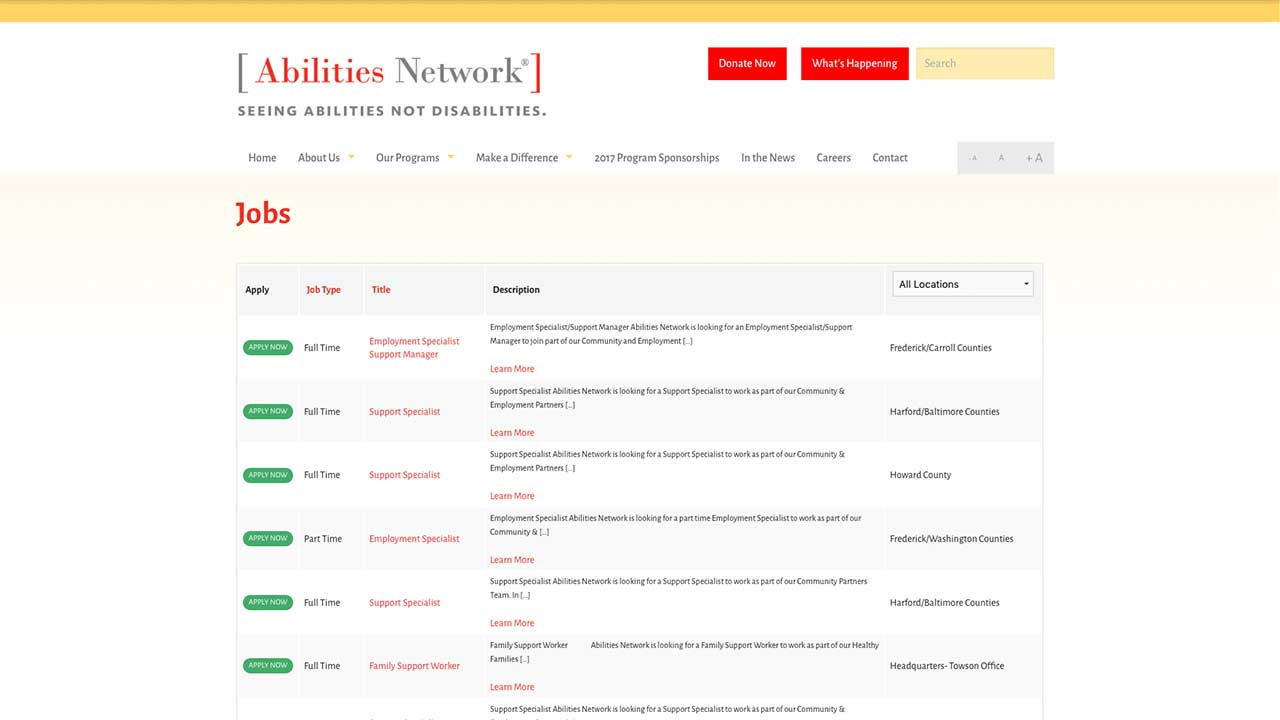1280x720 pixels.
Task: Focus the Search input field
Action: pyautogui.click(x=985, y=63)
